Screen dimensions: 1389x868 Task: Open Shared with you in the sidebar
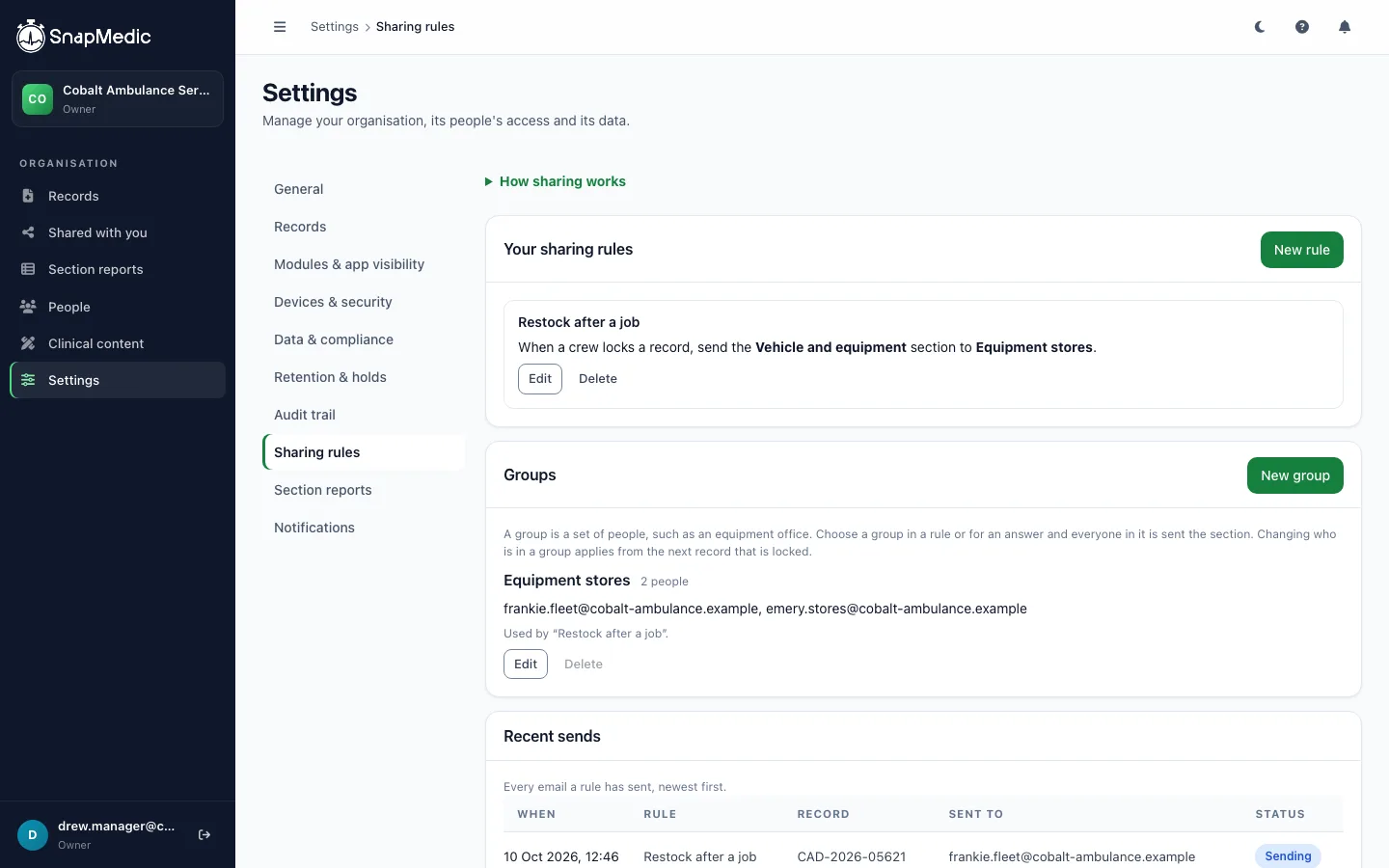pyautogui.click(x=118, y=232)
